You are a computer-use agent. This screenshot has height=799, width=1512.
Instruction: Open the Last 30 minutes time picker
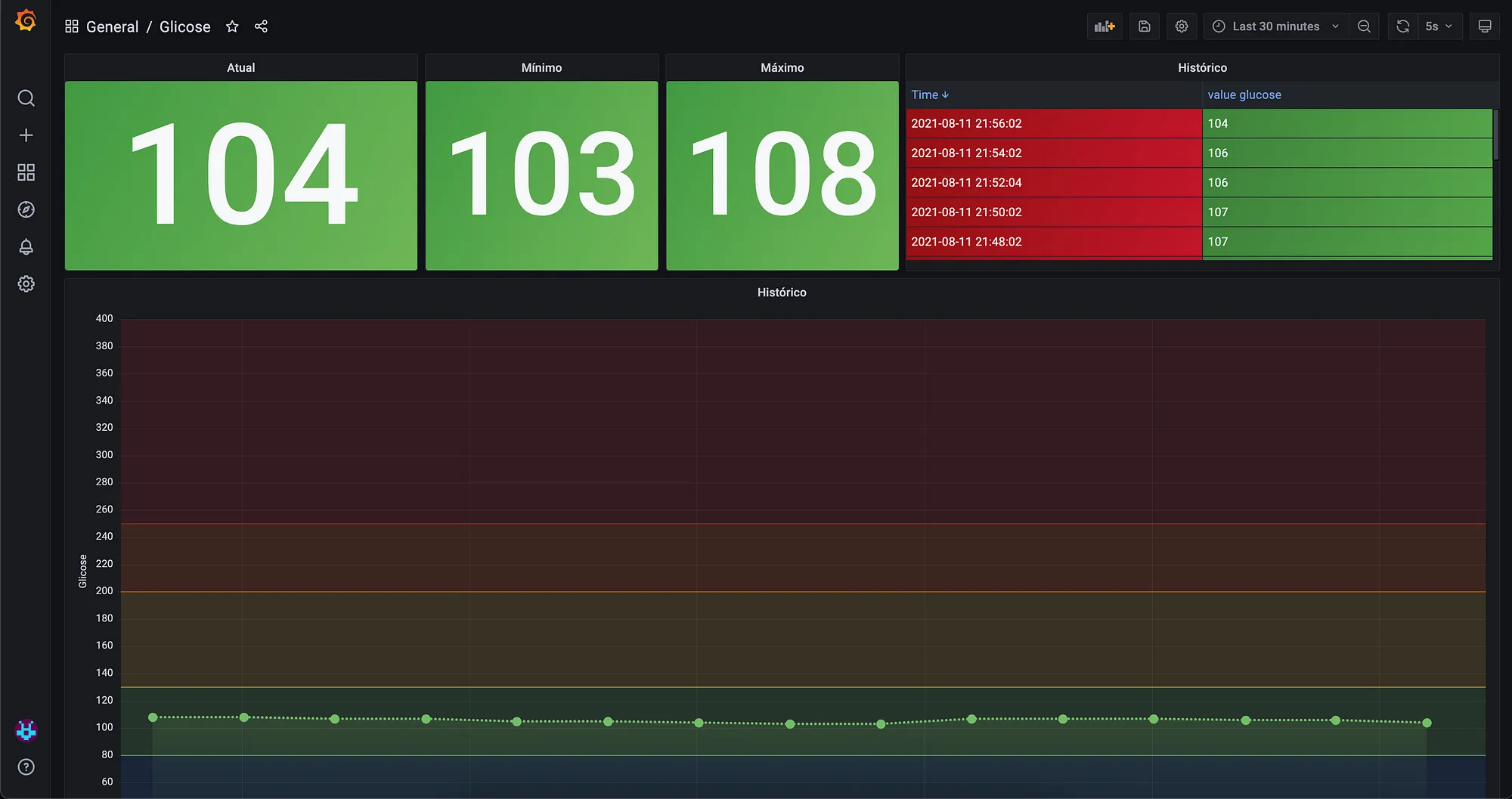click(x=1276, y=26)
